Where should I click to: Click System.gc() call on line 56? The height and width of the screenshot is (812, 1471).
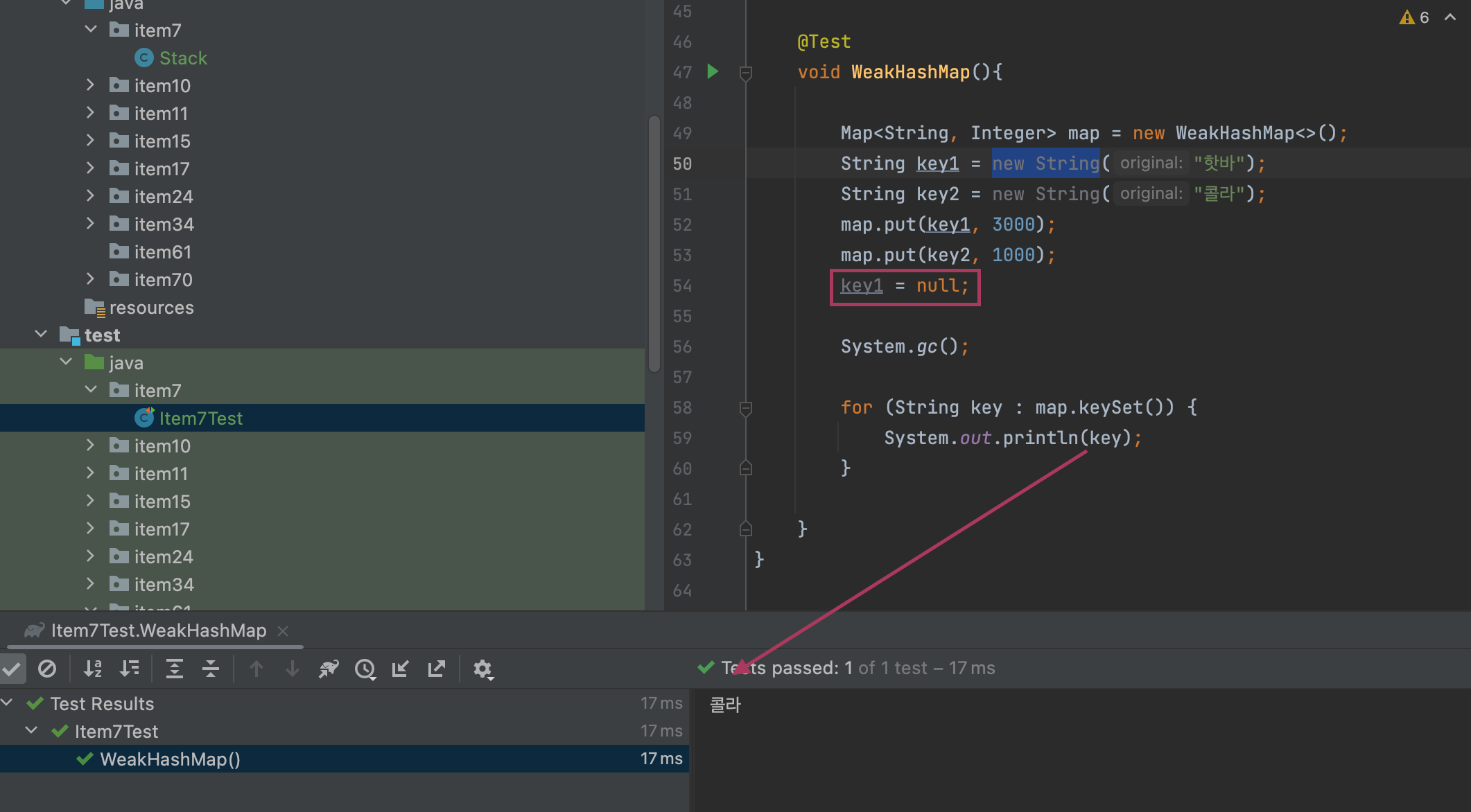905,346
